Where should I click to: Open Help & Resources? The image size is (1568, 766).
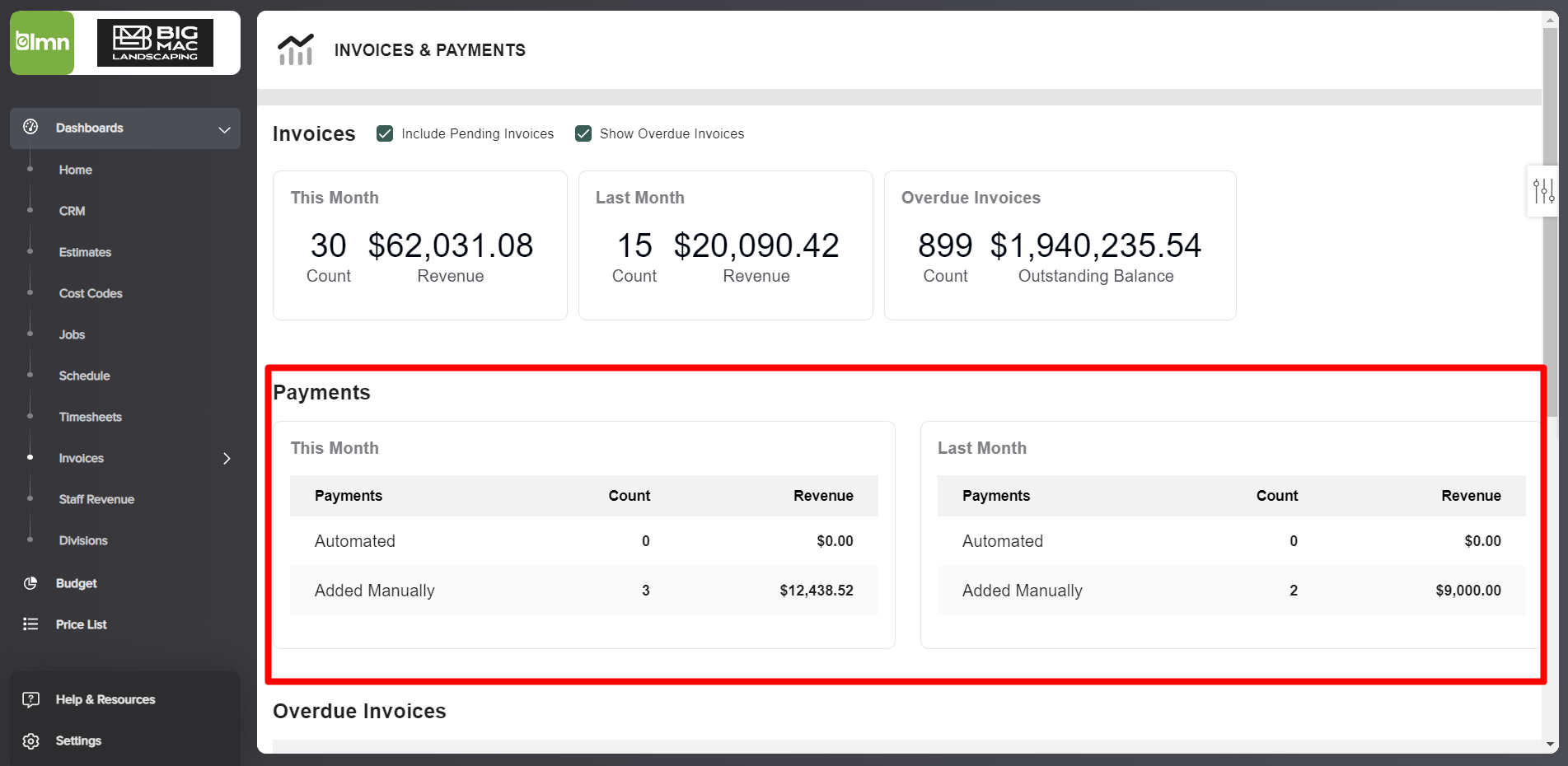(x=105, y=699)
